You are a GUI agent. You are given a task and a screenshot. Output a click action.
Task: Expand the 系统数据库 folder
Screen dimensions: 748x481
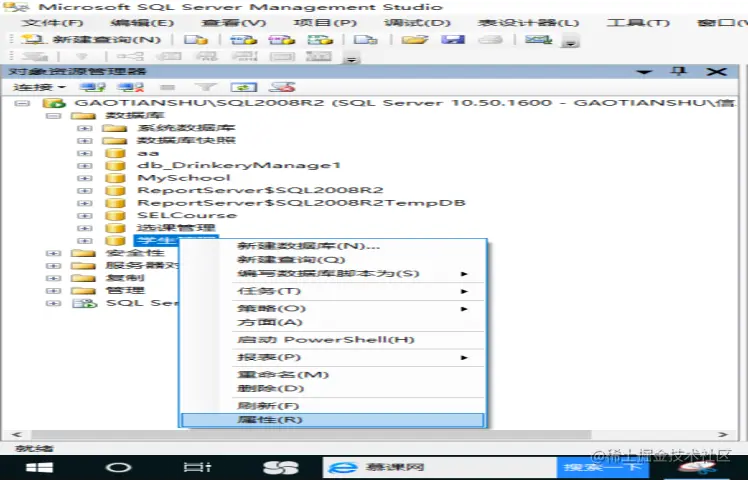coord(84,128)
